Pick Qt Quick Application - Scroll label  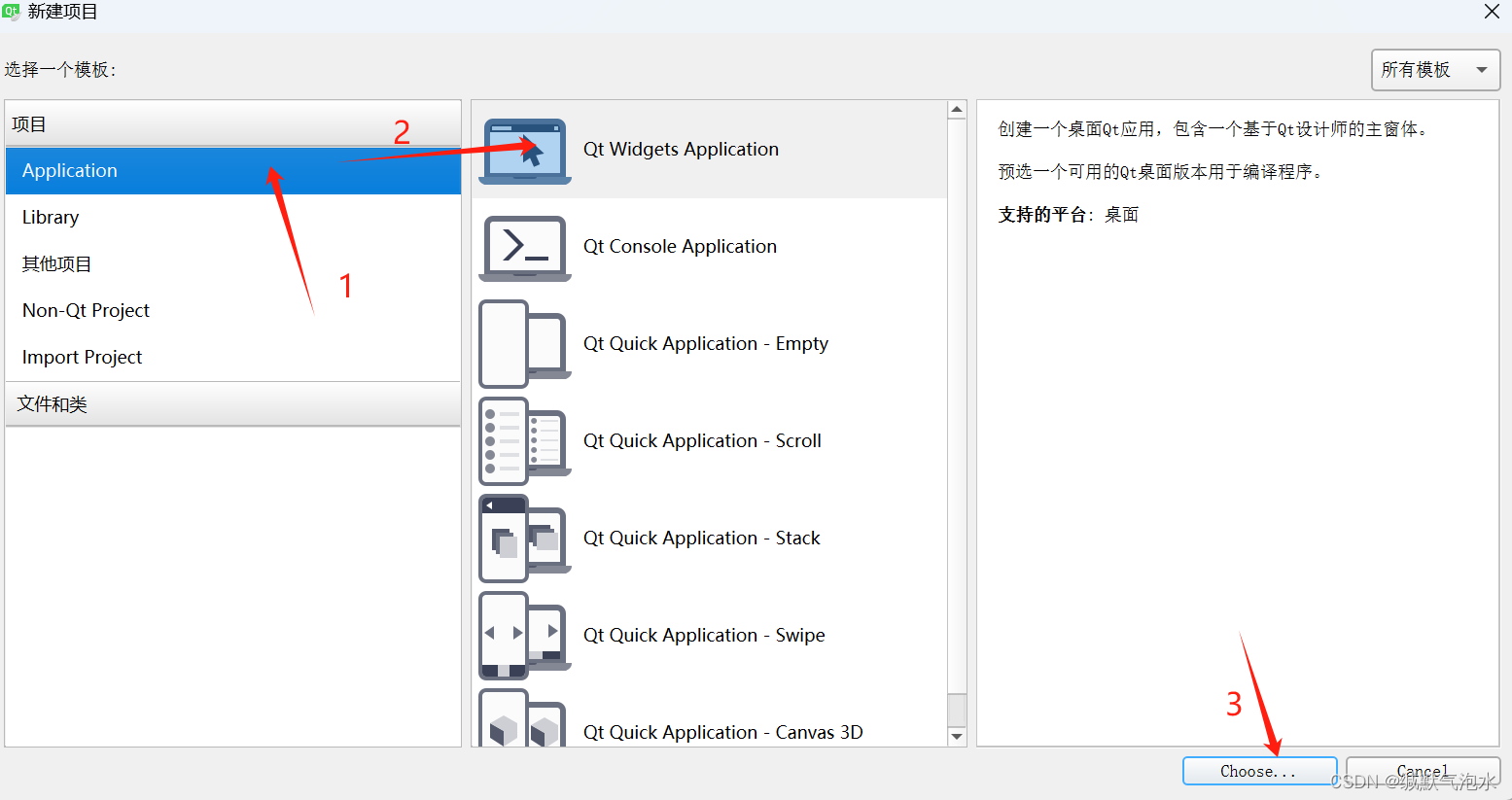click(x=702, y=440)
